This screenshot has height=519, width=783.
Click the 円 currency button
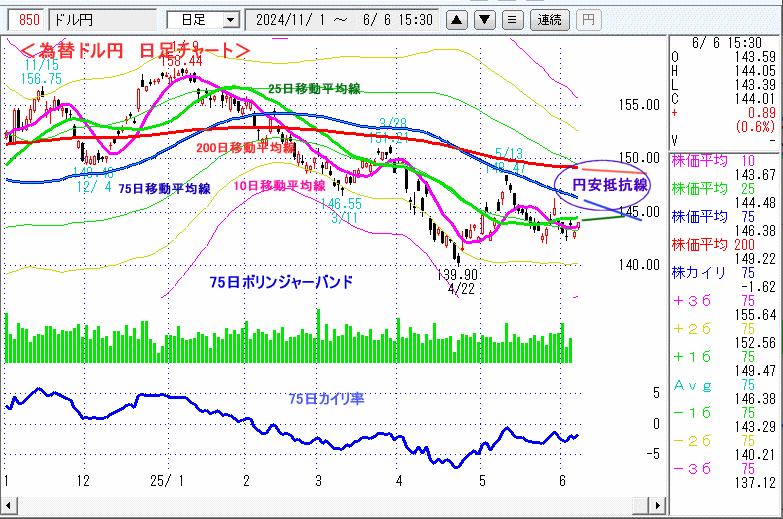(x=588, y=20)
